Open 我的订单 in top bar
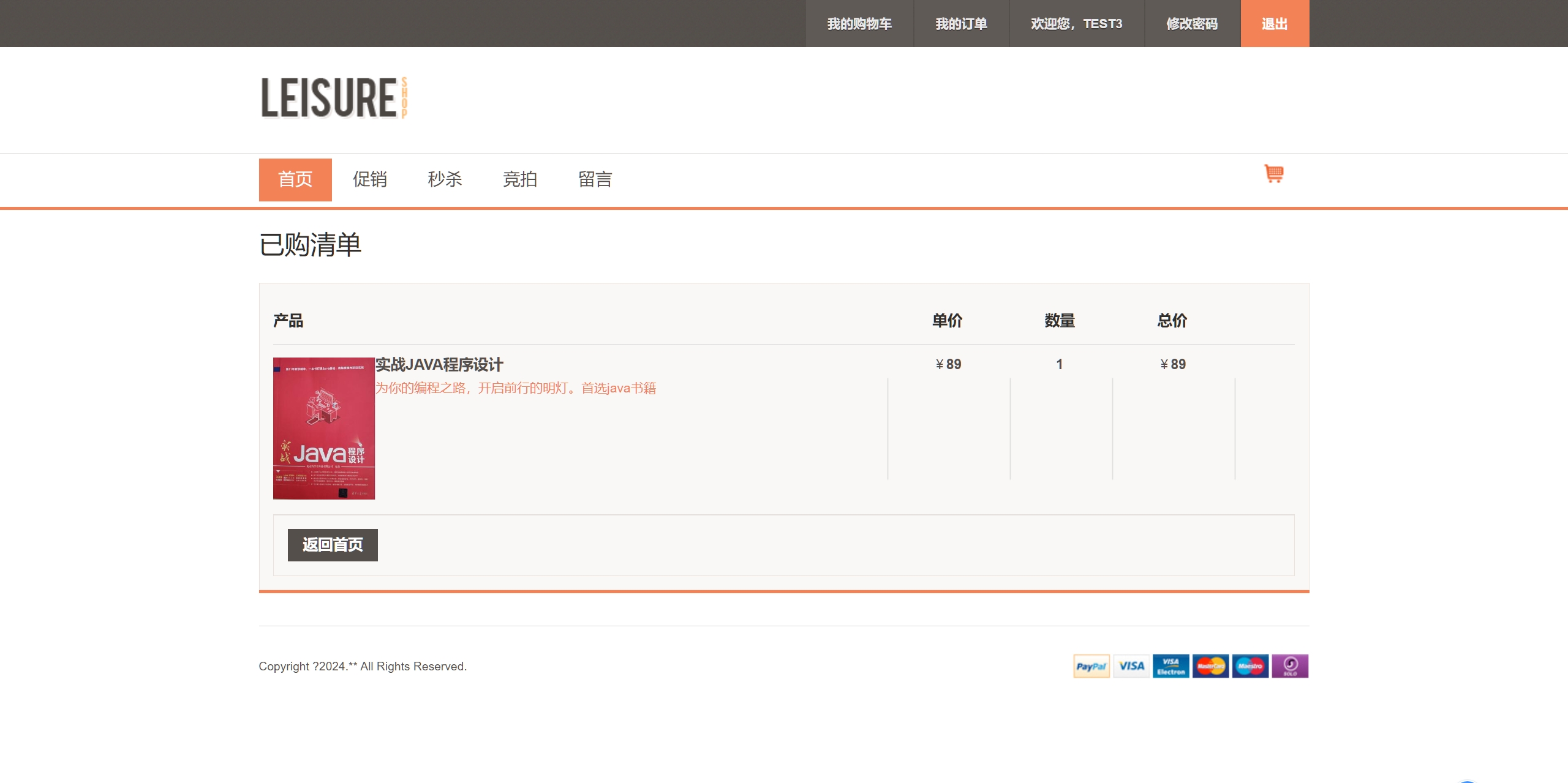Image resolution: width=1568 pixels, height=783 pixels. click(961, 24)
